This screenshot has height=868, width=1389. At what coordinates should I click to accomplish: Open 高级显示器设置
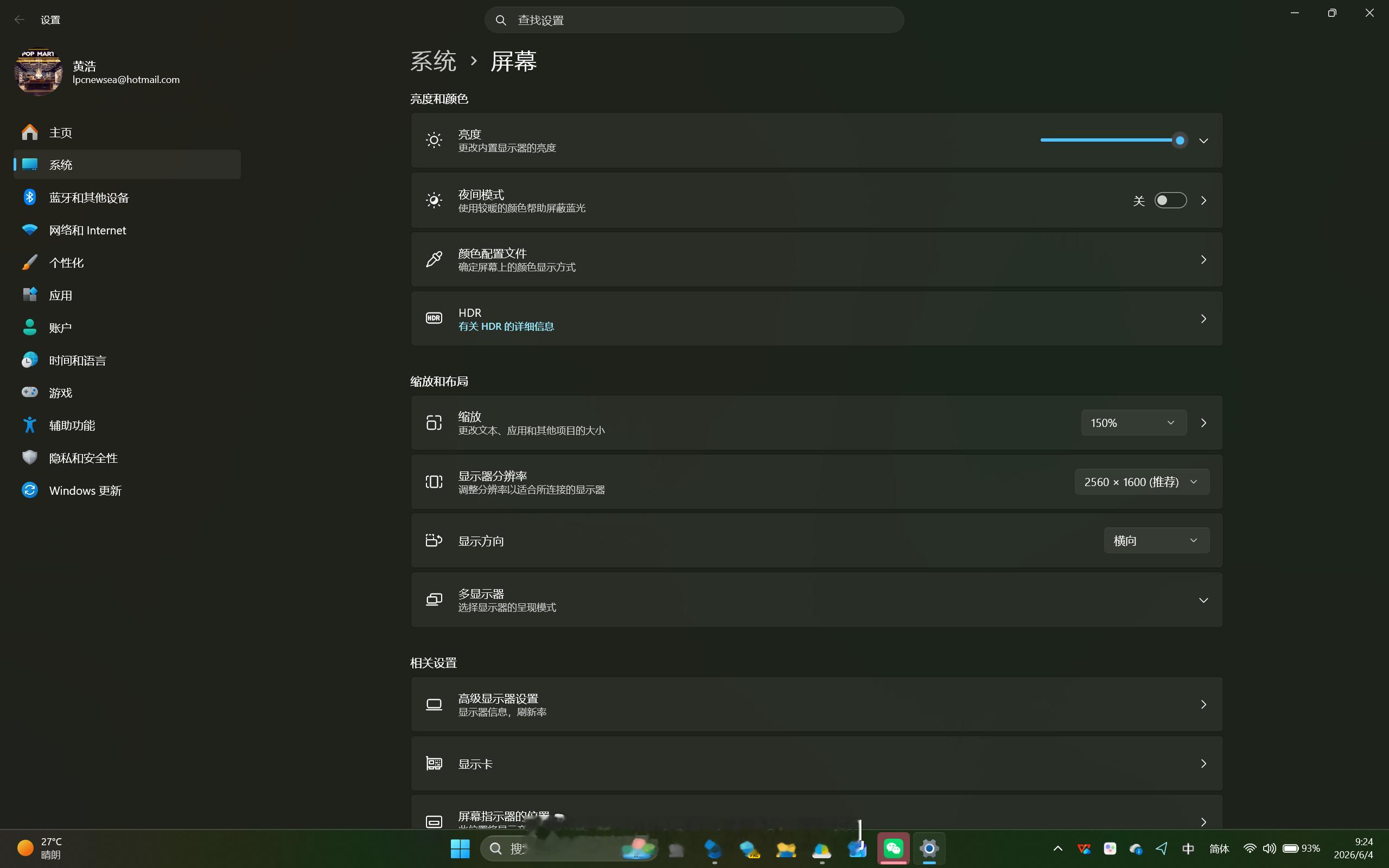coord(816,704)
